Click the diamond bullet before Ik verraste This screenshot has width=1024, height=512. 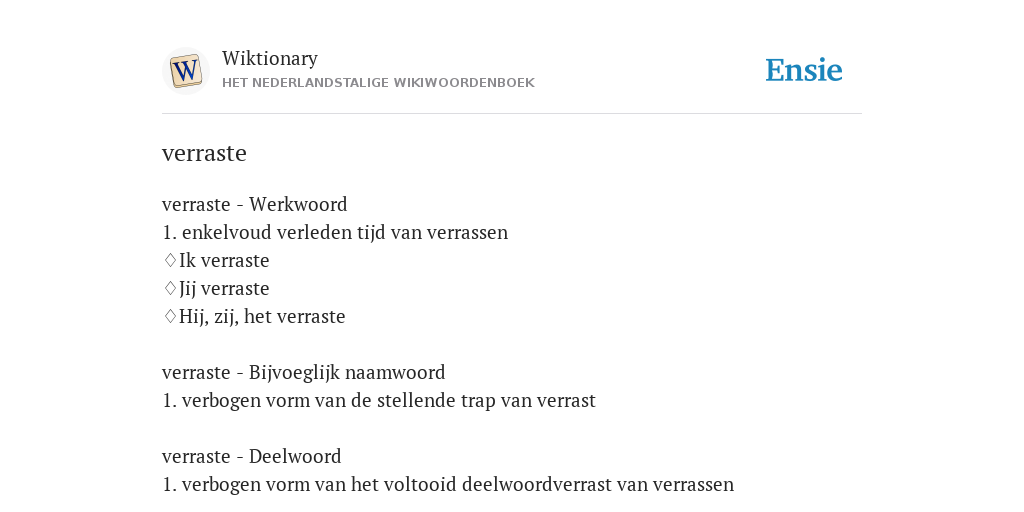tap(170, 261)
